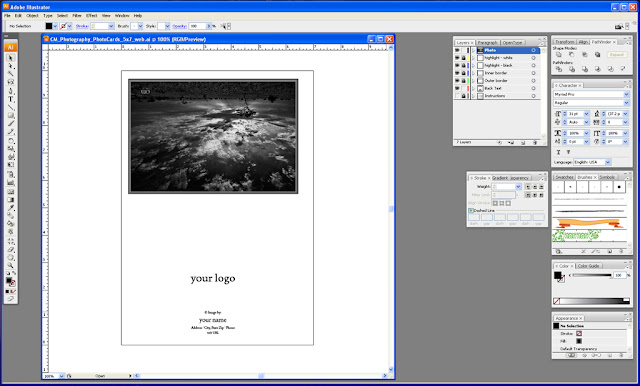Click the Fill swatch in Appearance panel

[579, 341]
